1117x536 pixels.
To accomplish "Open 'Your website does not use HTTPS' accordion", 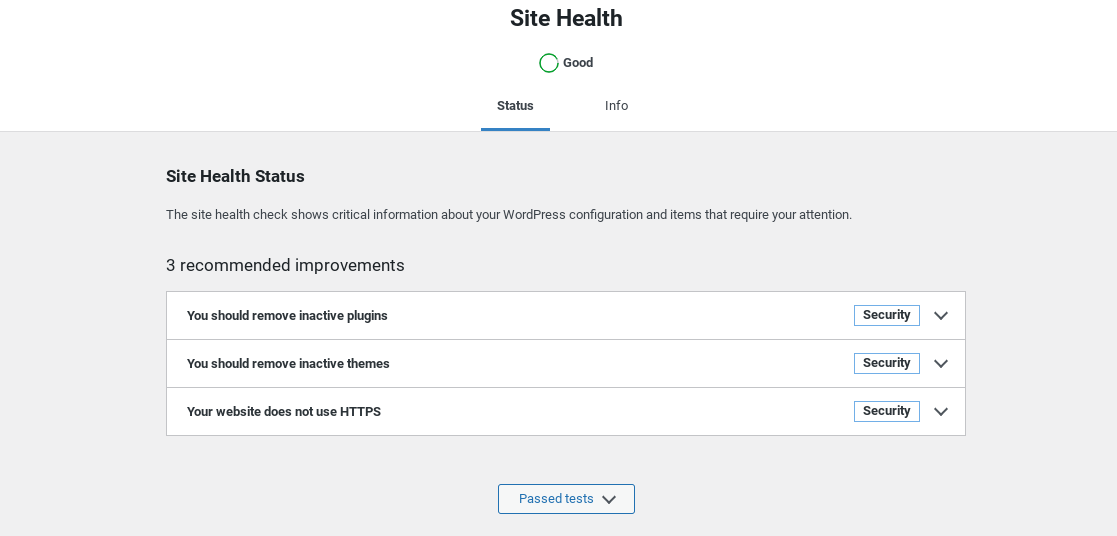I will [284, 412].
